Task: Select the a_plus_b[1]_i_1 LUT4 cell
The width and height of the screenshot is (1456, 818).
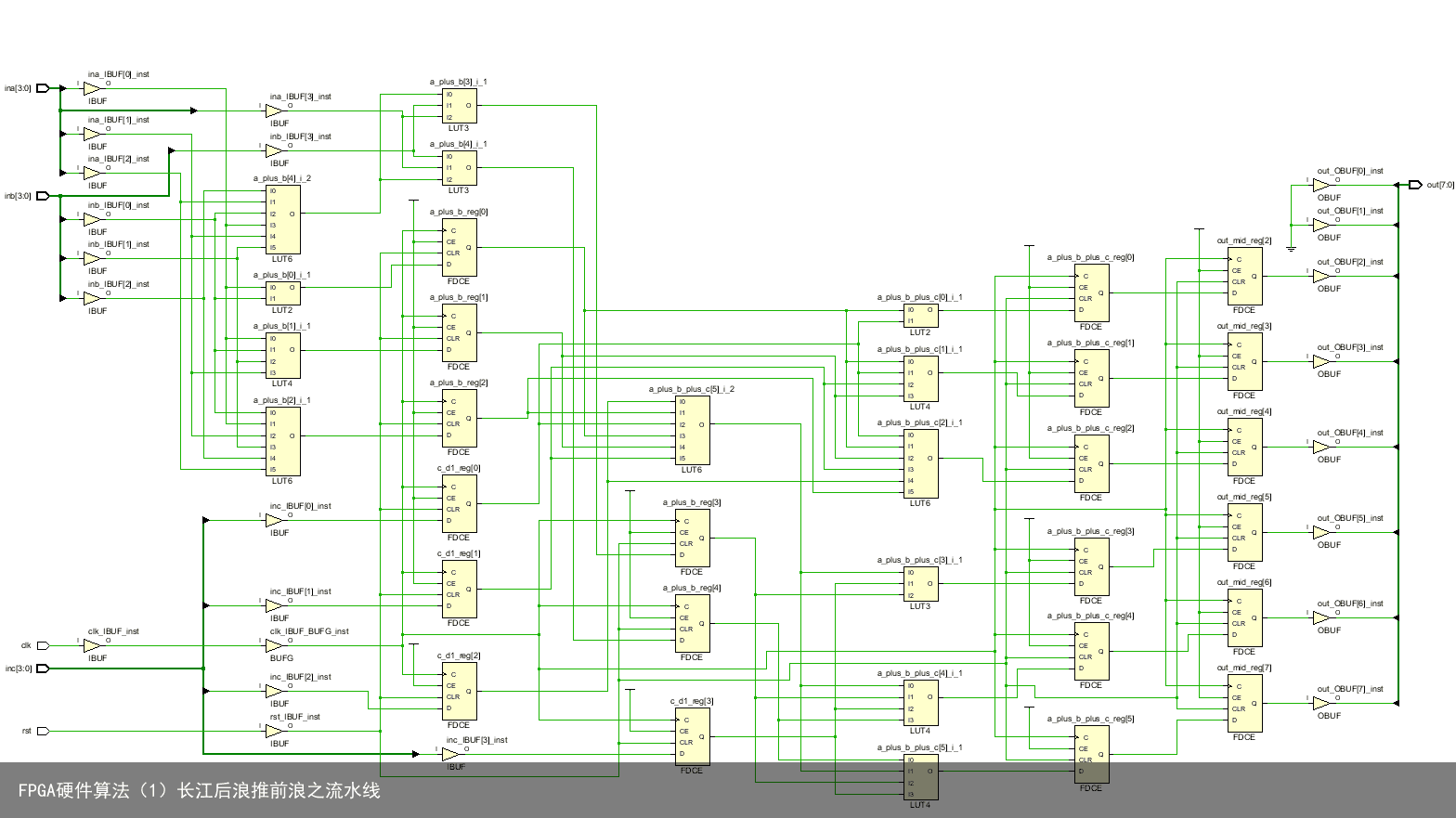Action: 282,356
